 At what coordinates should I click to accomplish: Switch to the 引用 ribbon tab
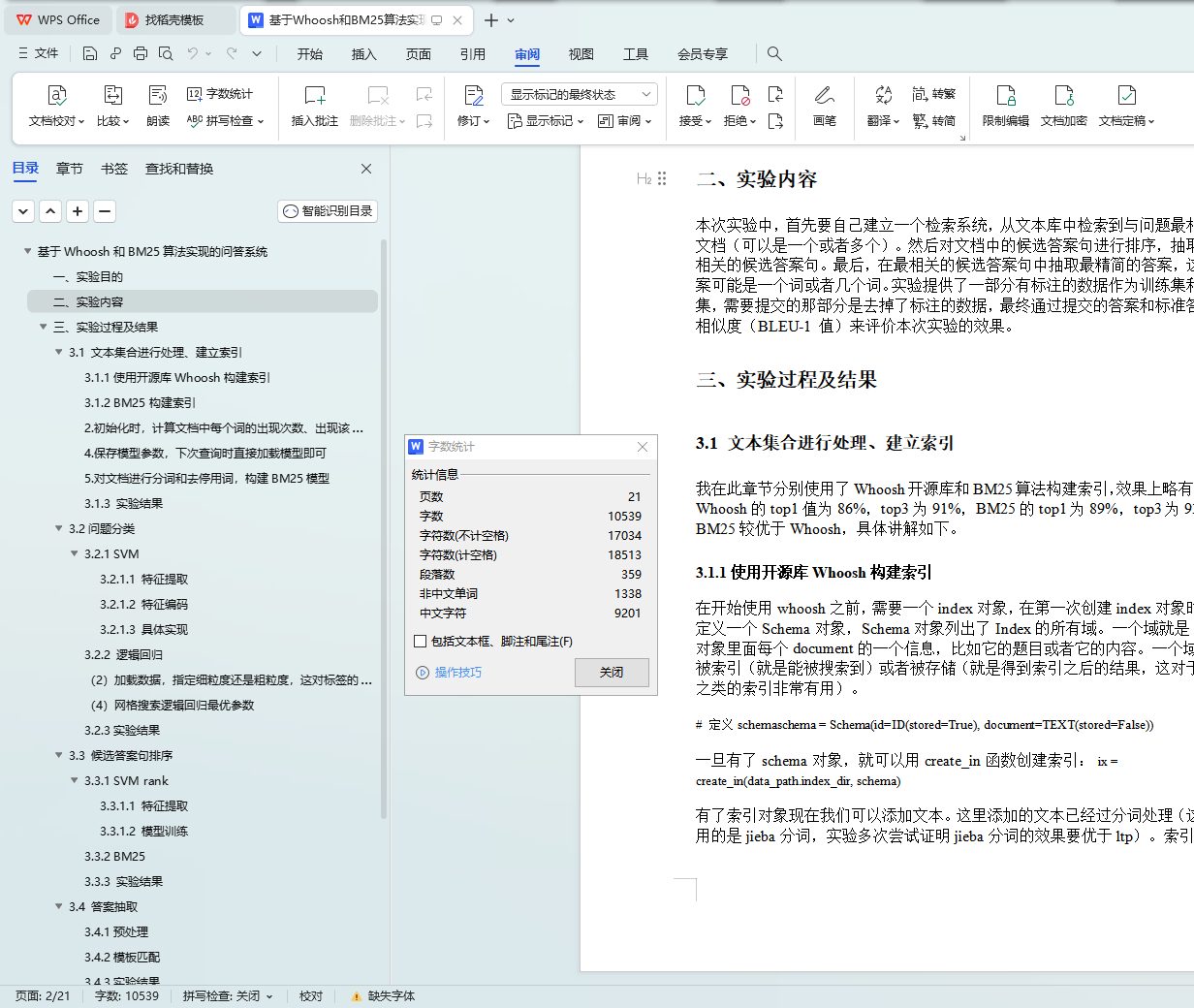[473, 54]
